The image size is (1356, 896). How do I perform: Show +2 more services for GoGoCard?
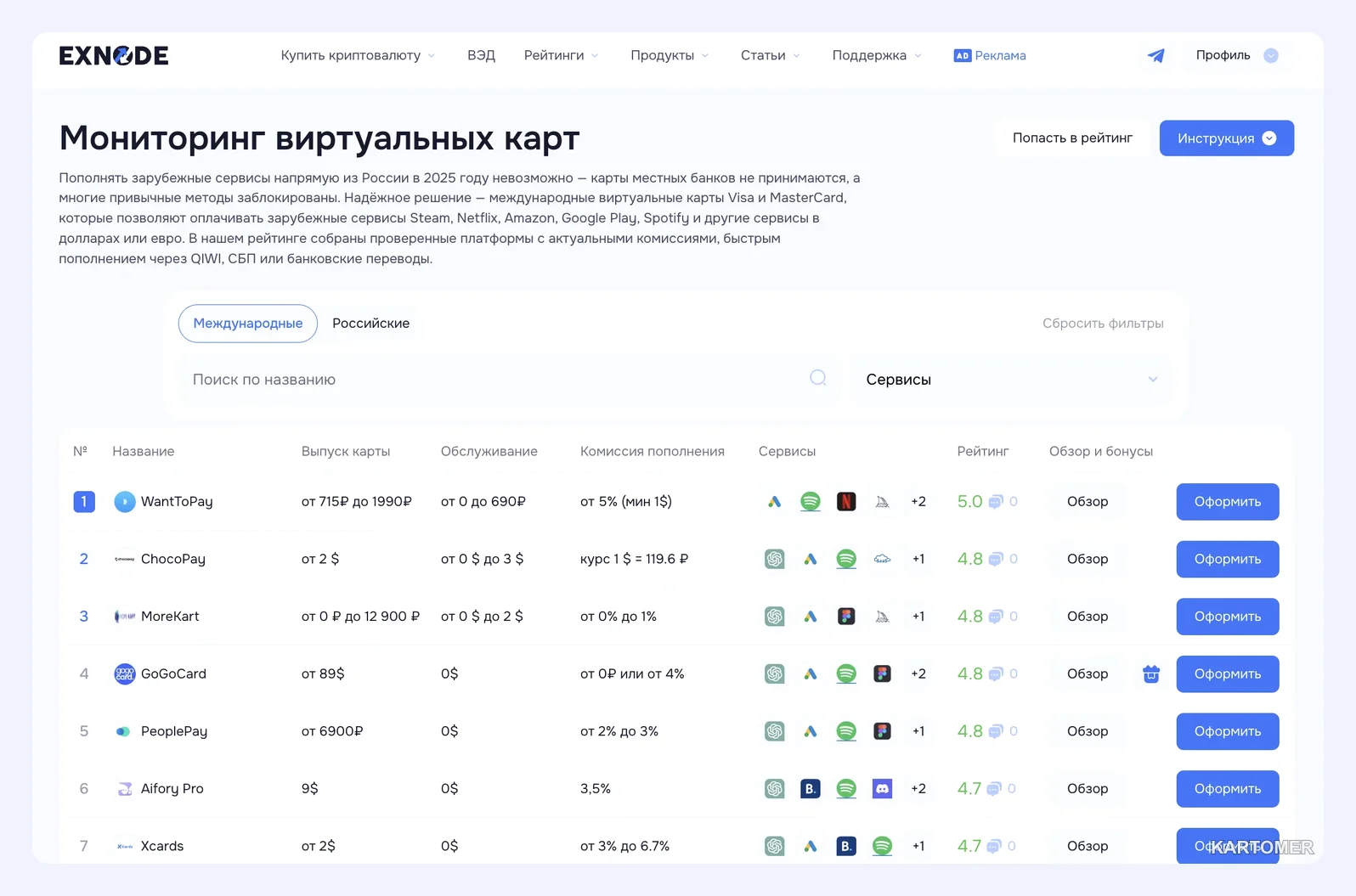918,673
